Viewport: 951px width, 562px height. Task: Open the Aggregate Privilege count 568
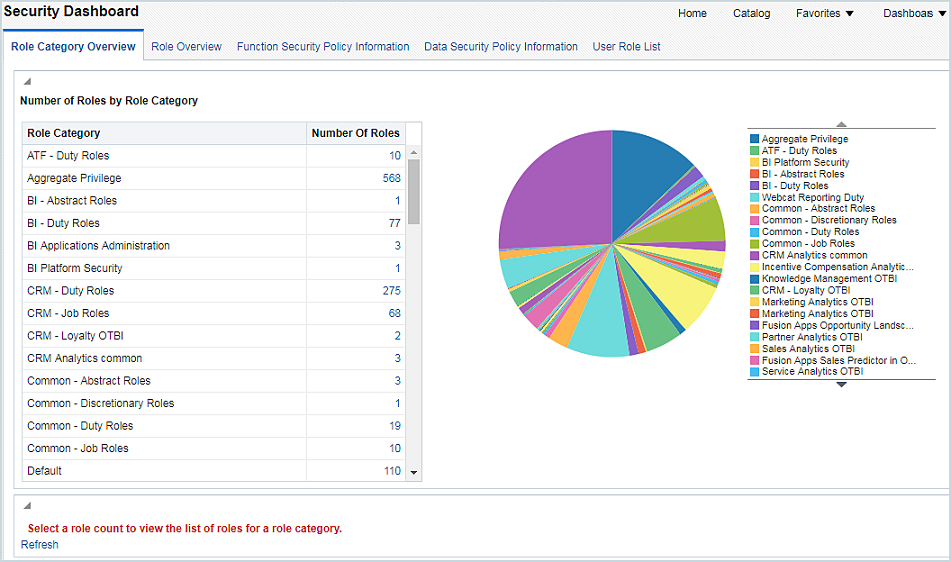[391, 178]
